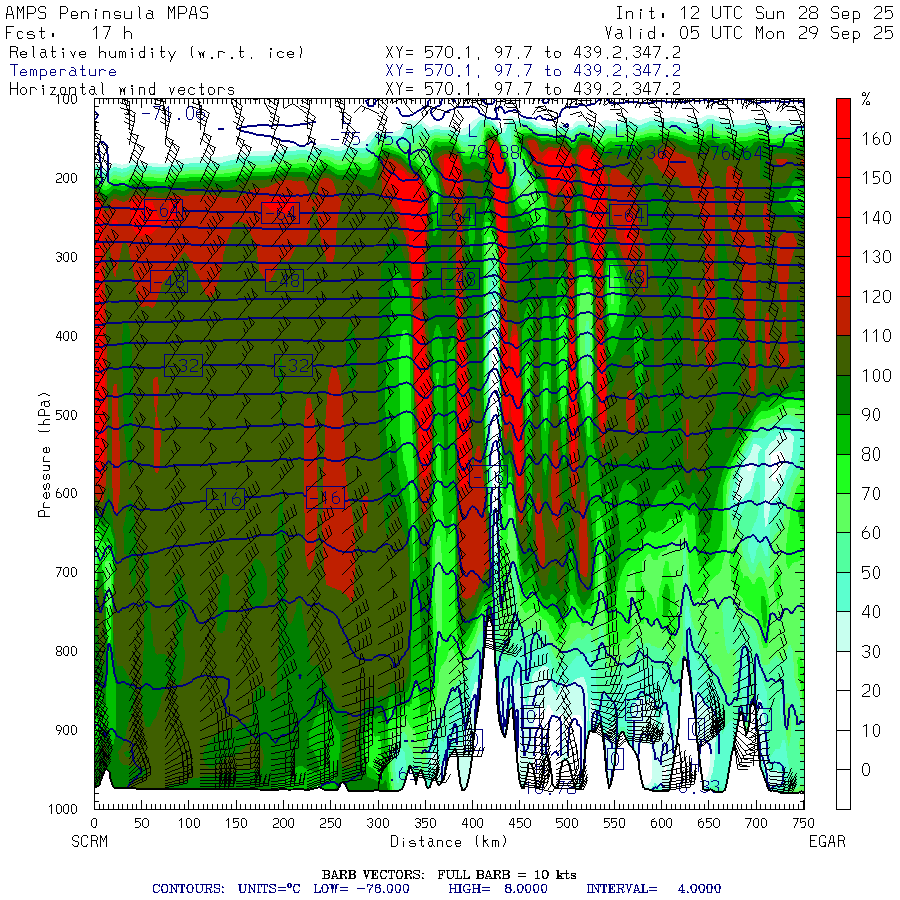Click the 160 label on colorbar

coord(876,139)
